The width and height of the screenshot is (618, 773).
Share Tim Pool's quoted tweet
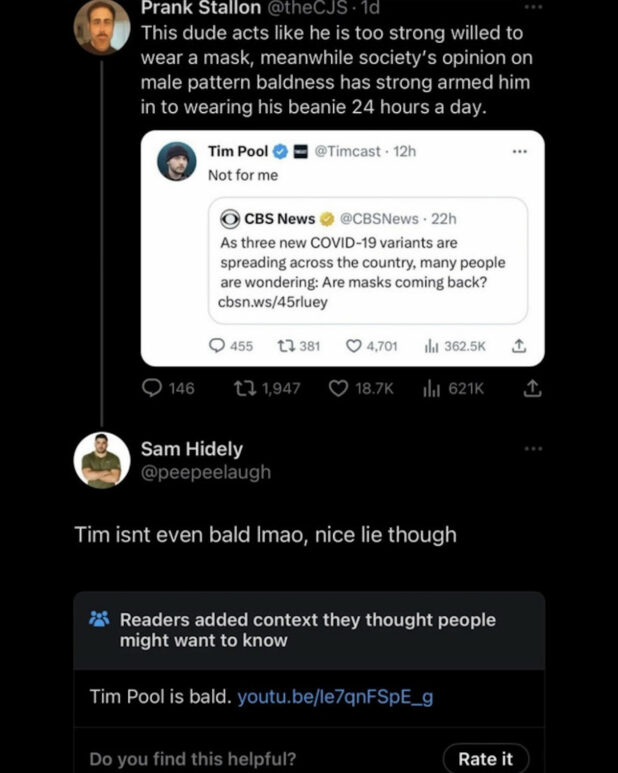click(x=517, y=346)
